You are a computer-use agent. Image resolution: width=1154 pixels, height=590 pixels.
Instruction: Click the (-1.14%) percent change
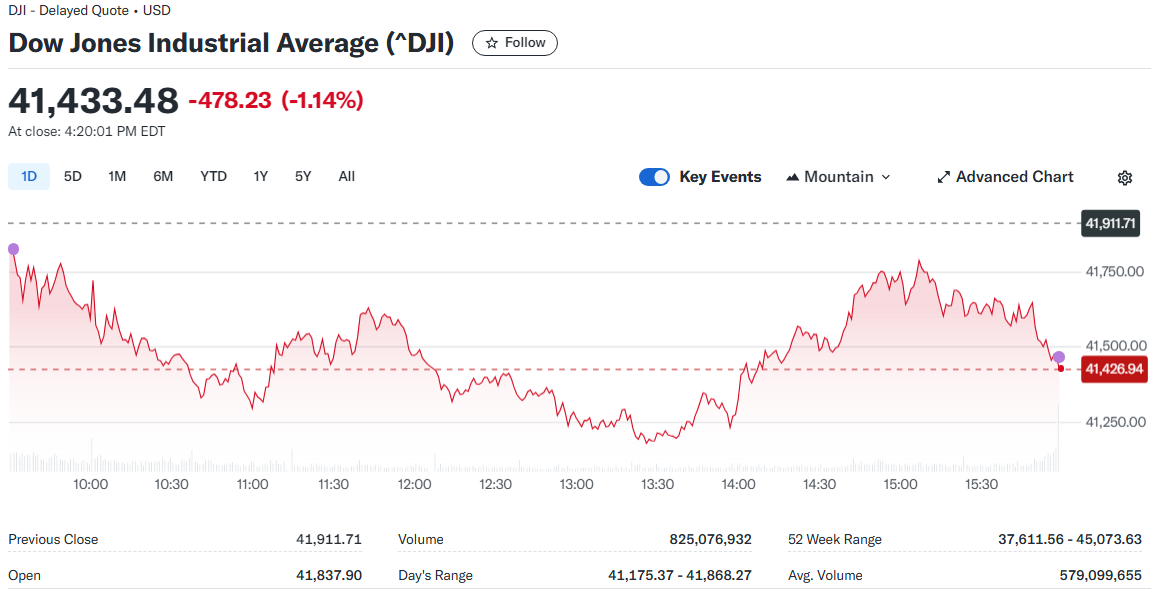click(x=322, y=100)
